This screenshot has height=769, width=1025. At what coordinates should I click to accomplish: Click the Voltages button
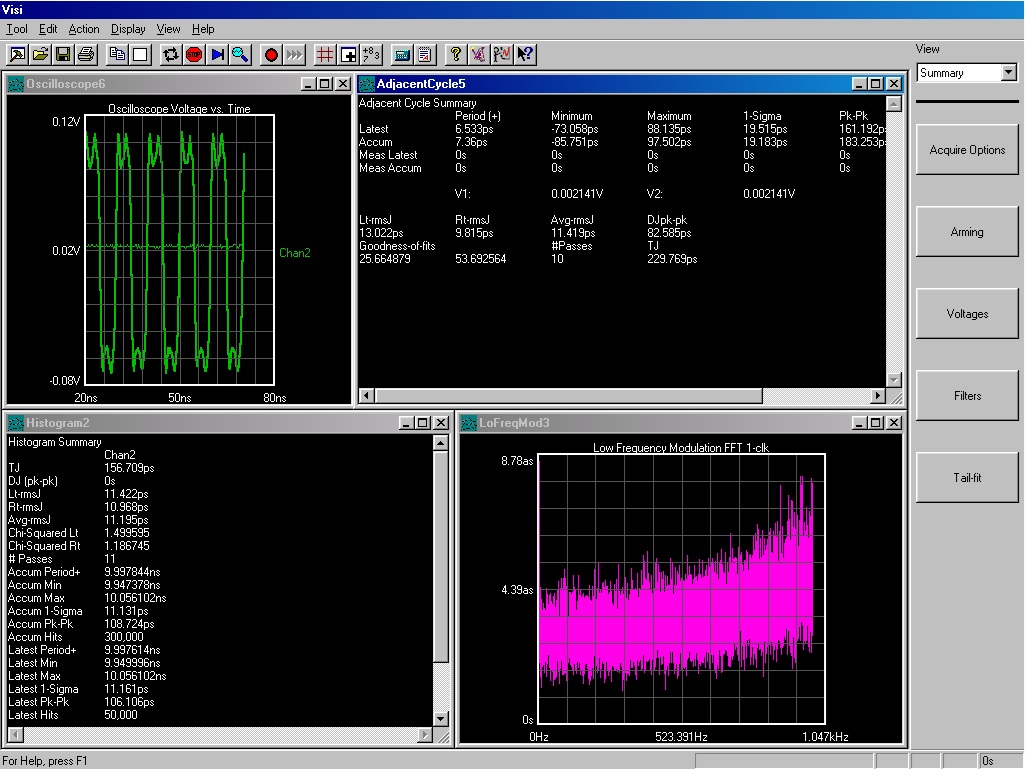tap(967, 314)
